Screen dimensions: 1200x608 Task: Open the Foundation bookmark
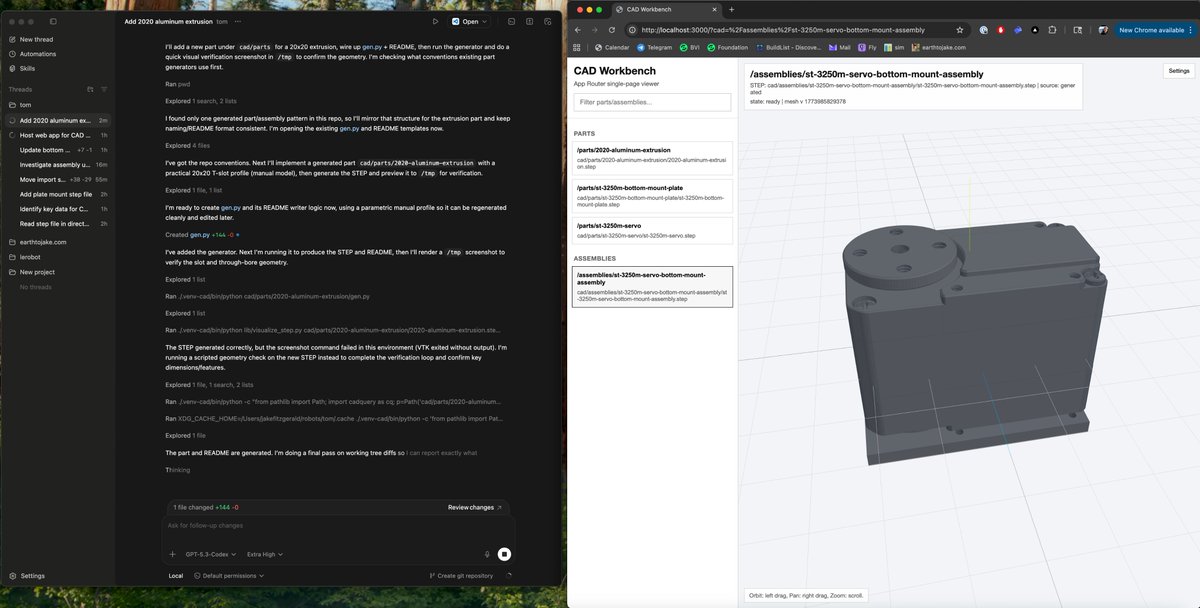(x=727, y=47)
